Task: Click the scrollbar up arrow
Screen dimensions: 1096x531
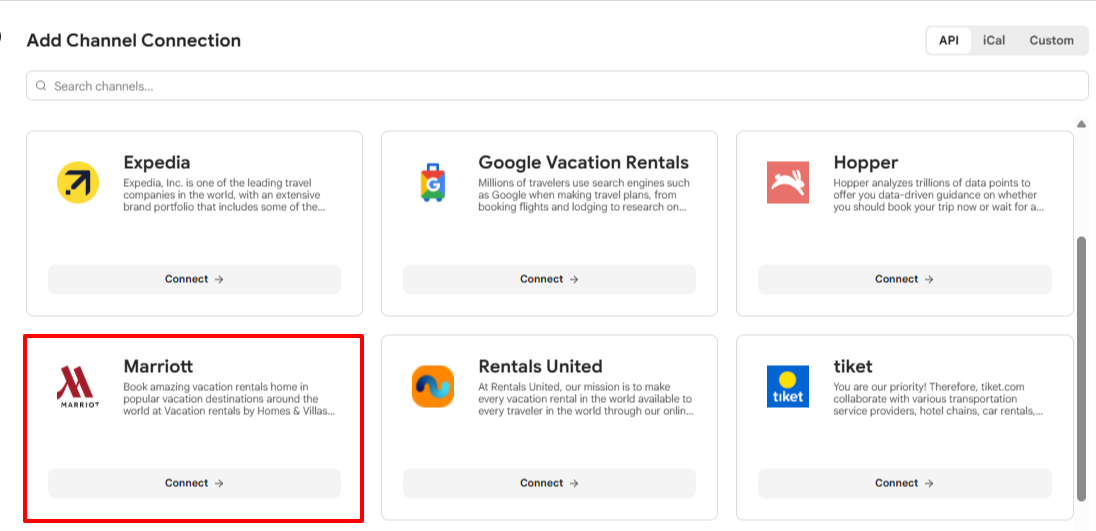Action: [1081, 124]
